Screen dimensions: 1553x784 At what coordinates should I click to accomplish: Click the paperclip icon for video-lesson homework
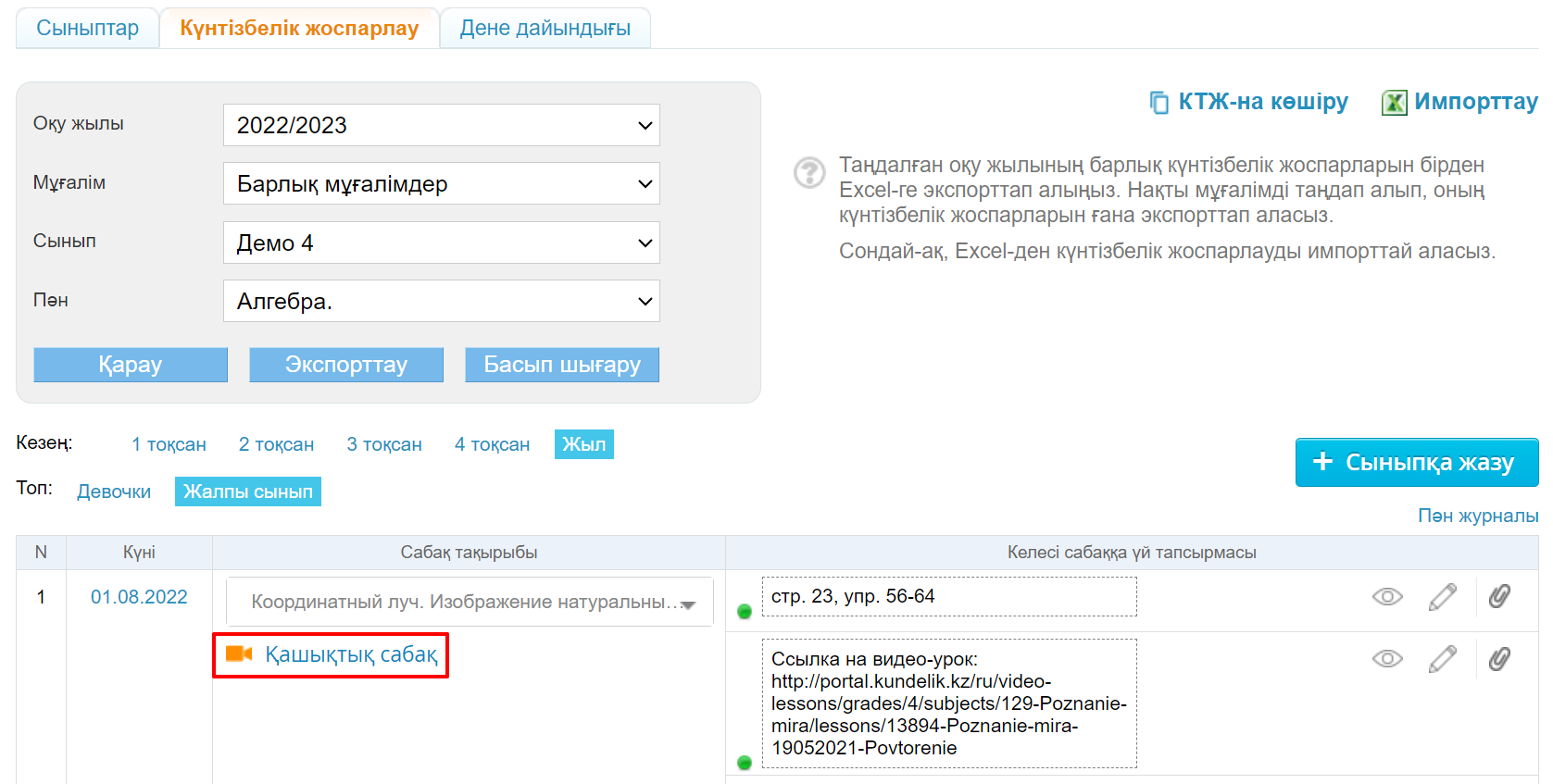1499,659
